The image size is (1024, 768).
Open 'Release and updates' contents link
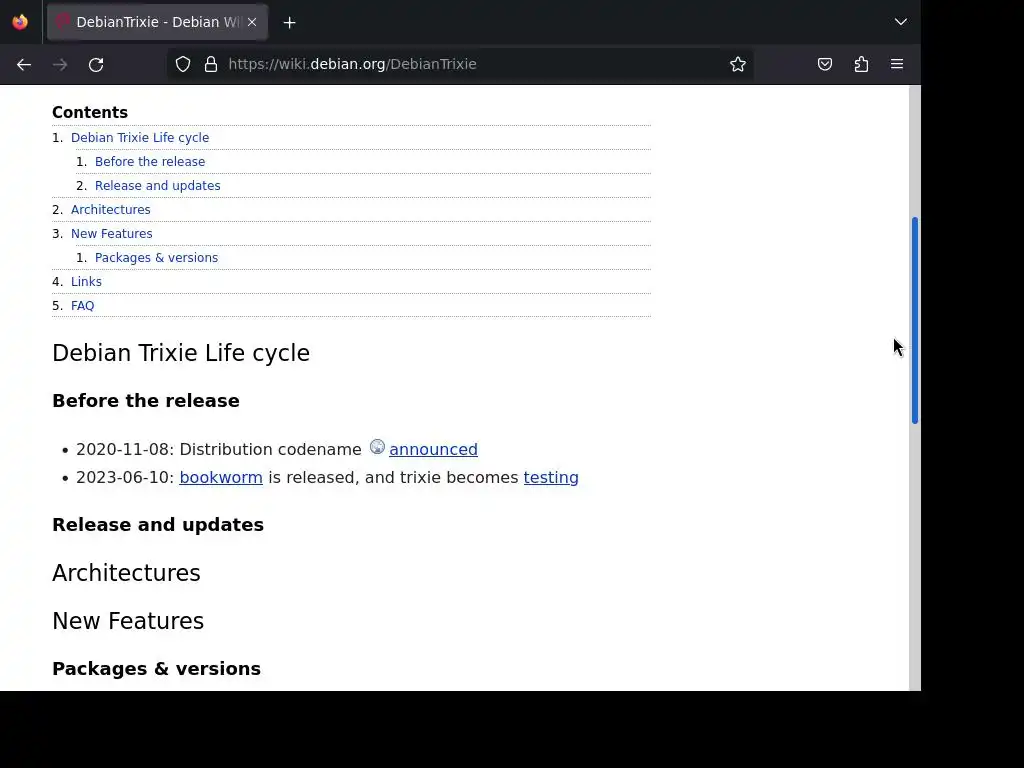(x=157, y=186)
